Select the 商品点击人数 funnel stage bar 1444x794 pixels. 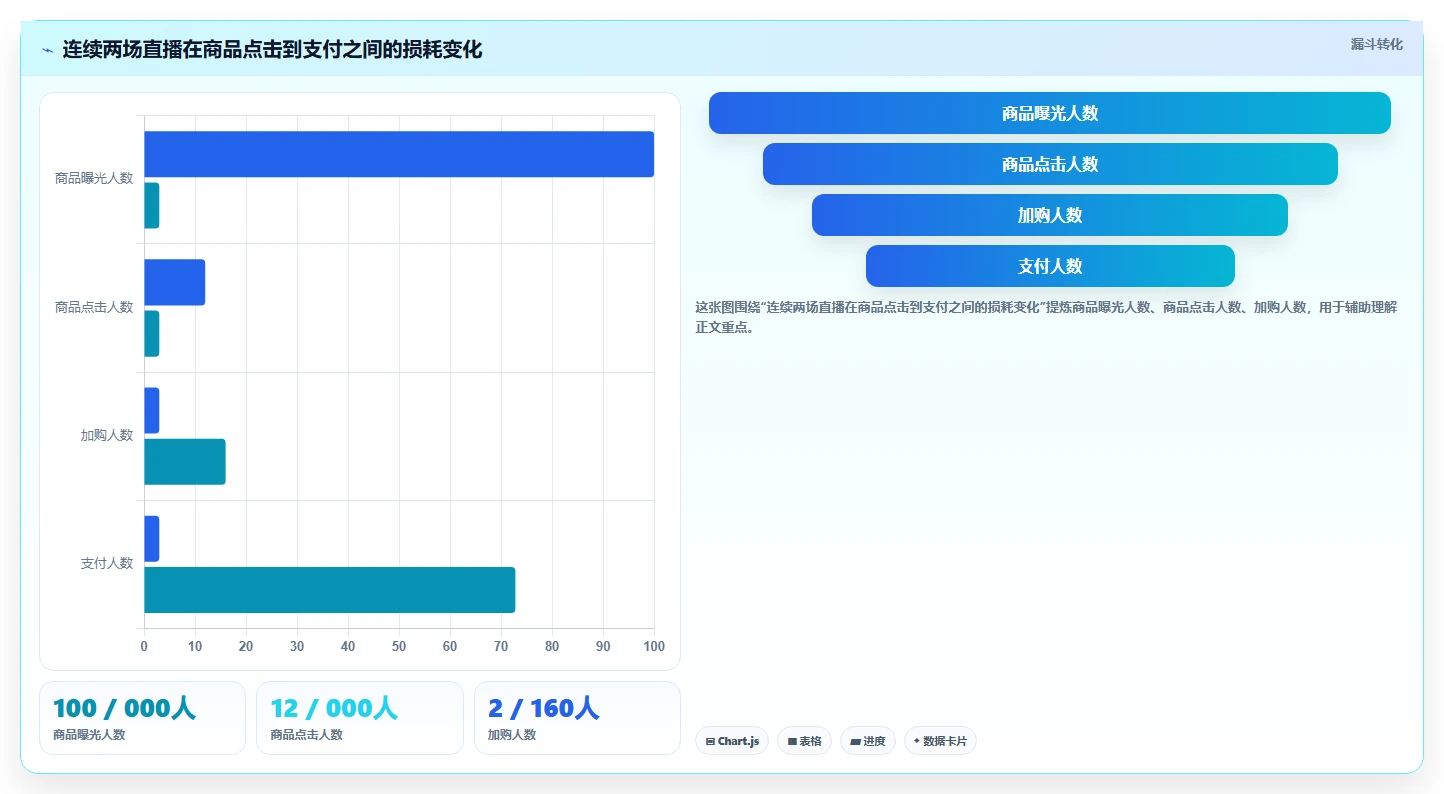pyautogui.click(x=1050, y=164)
